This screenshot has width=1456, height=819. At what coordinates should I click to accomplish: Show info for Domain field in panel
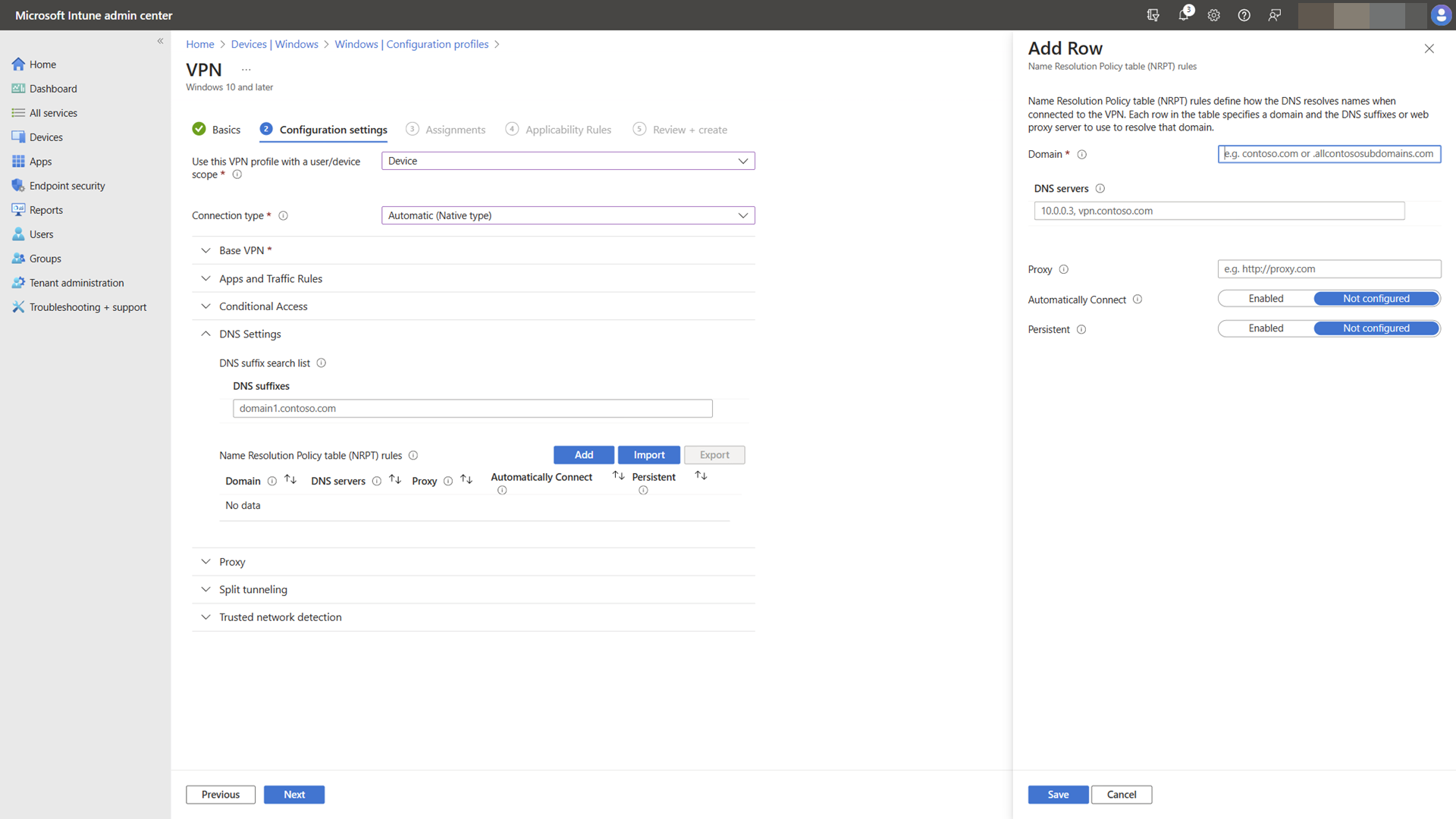[1082, 155]
